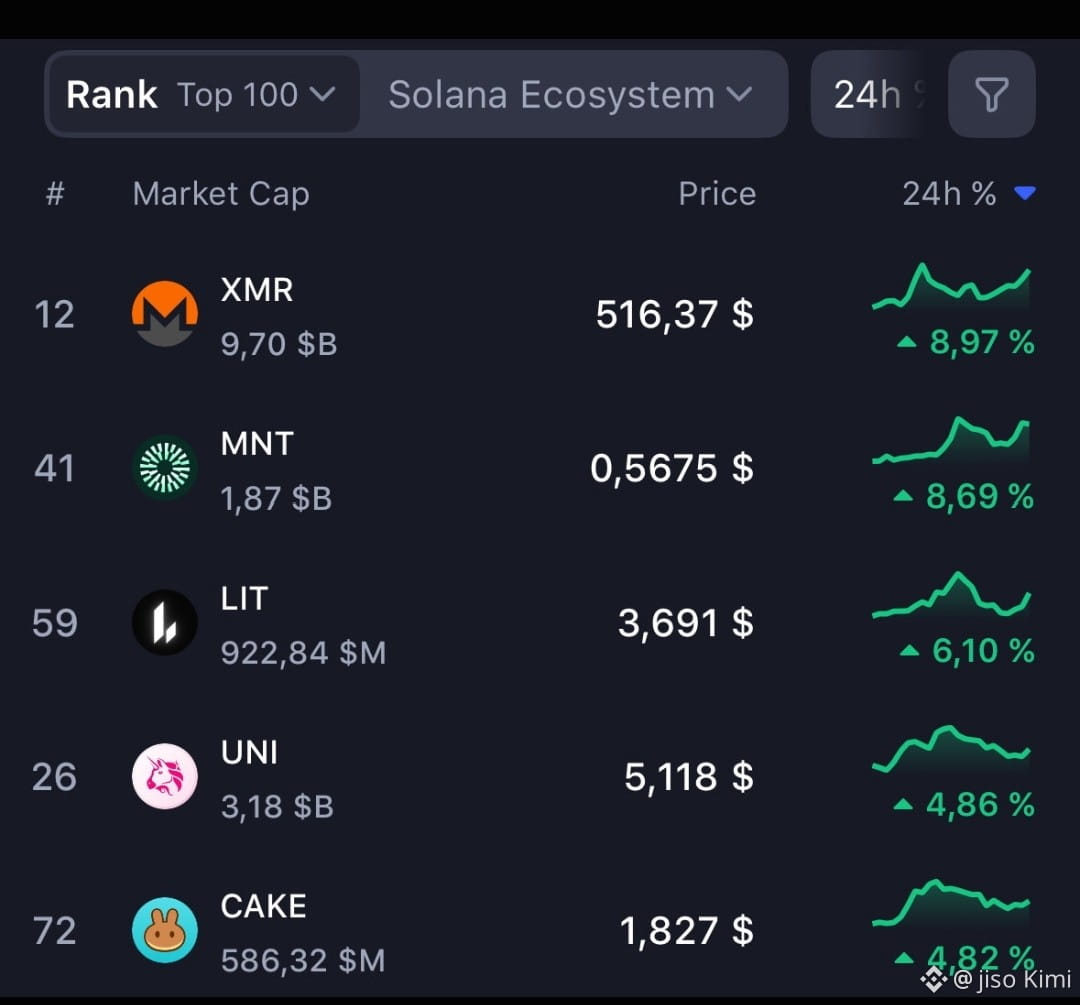Sort by rank number column header
The image size is (1080, 1005).
coord(55,194)
